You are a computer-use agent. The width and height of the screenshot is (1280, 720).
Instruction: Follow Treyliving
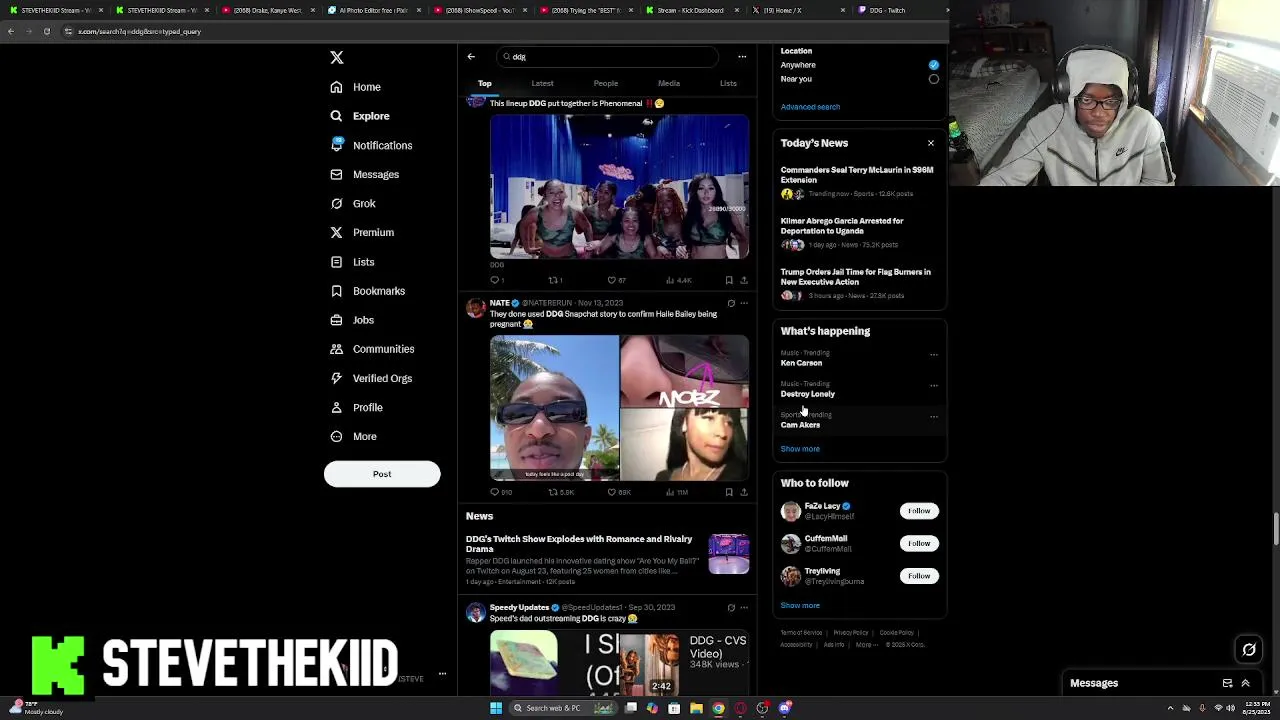tap(919, 576)
